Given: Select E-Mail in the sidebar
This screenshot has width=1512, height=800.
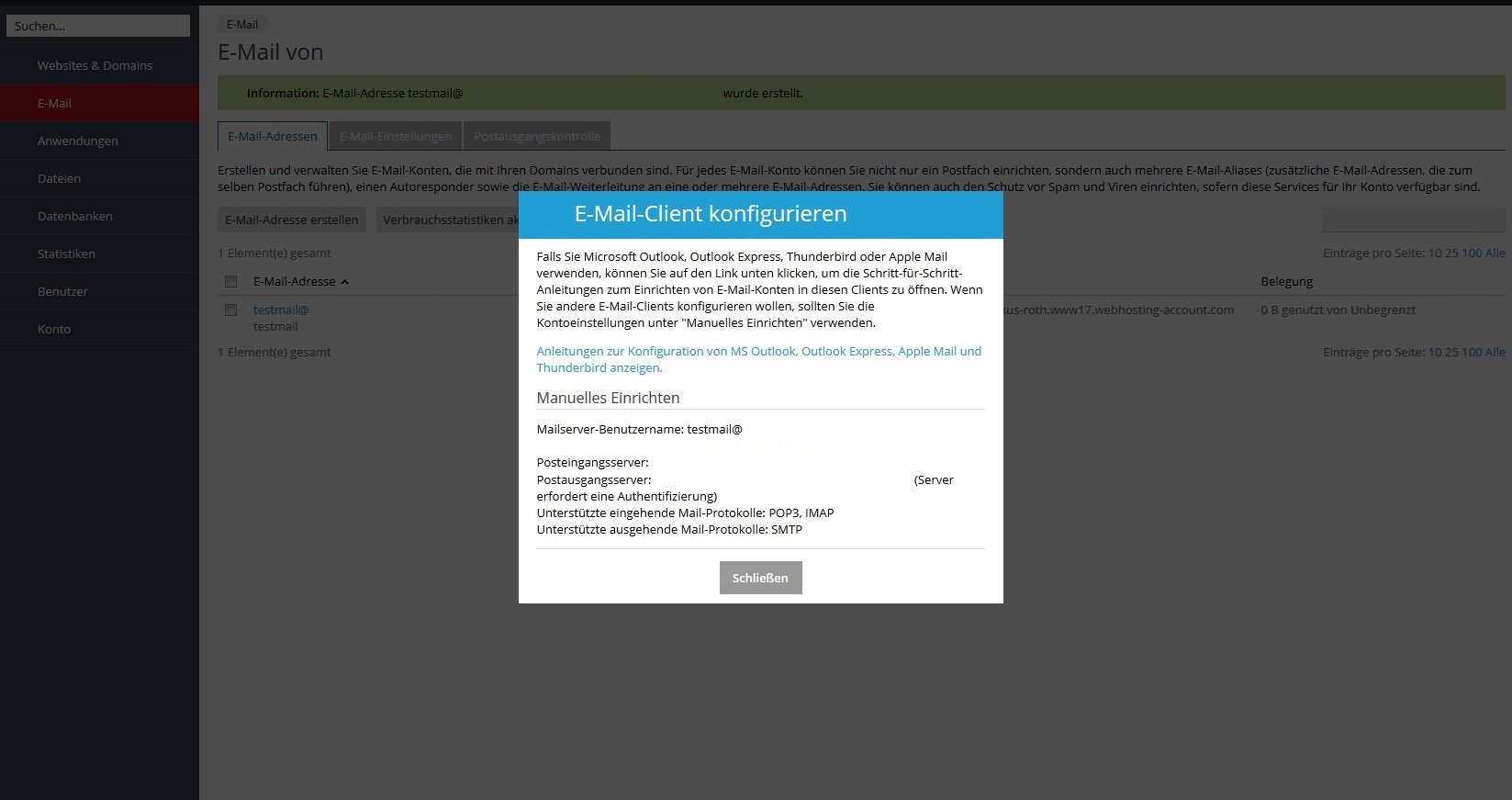Looking at the screenshot, I should click(x=99, y=103).
